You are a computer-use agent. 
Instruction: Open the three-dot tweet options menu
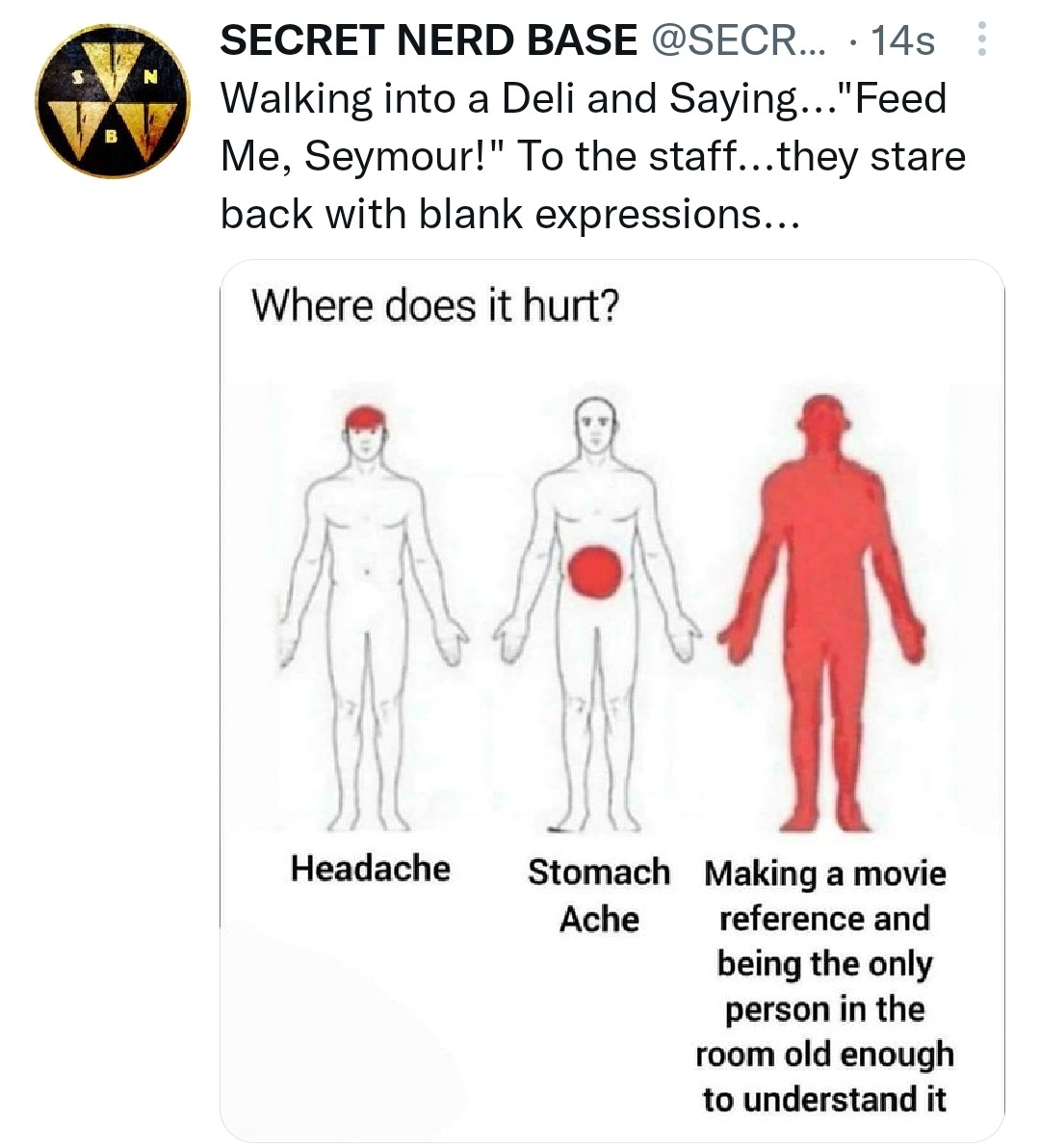tap(982, 39)
